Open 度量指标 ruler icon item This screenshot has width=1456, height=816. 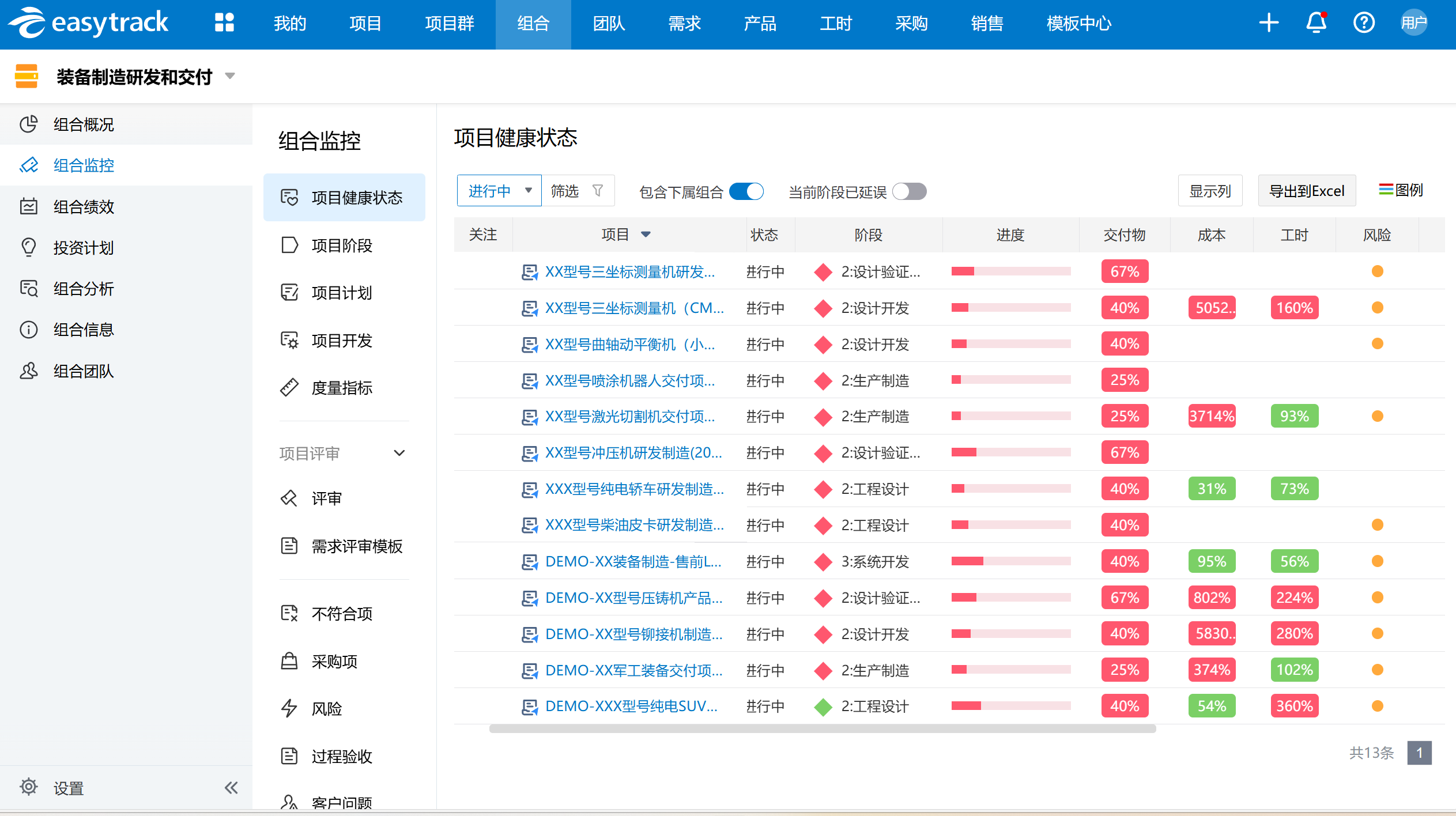(x=289, y=388)
